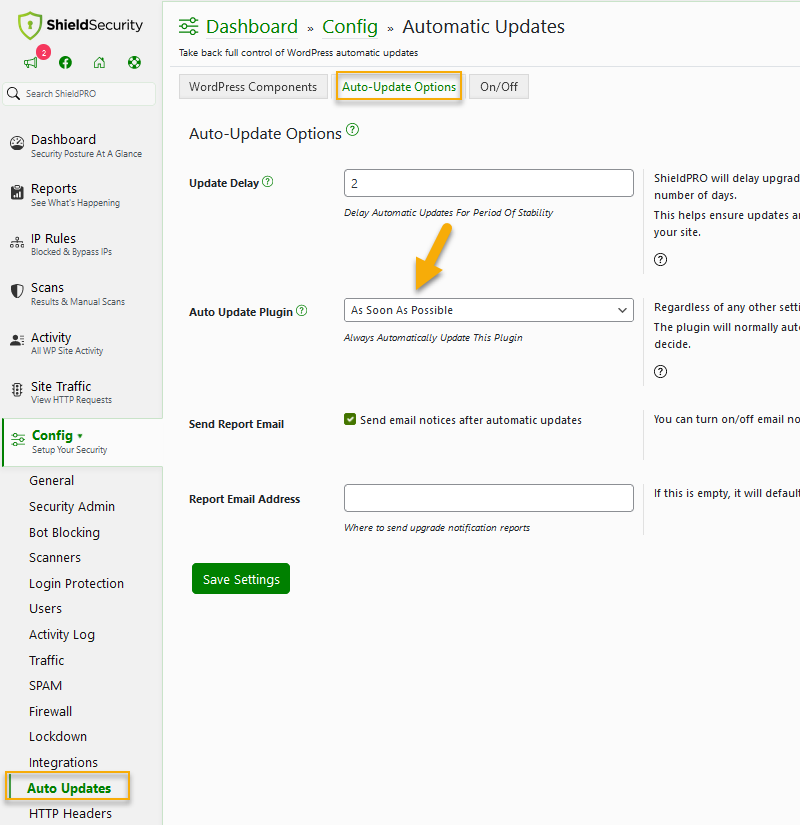Open Activity Log submenu item
Image resolution: width=800 pixels, height=825 pixels.
point(62,635)
